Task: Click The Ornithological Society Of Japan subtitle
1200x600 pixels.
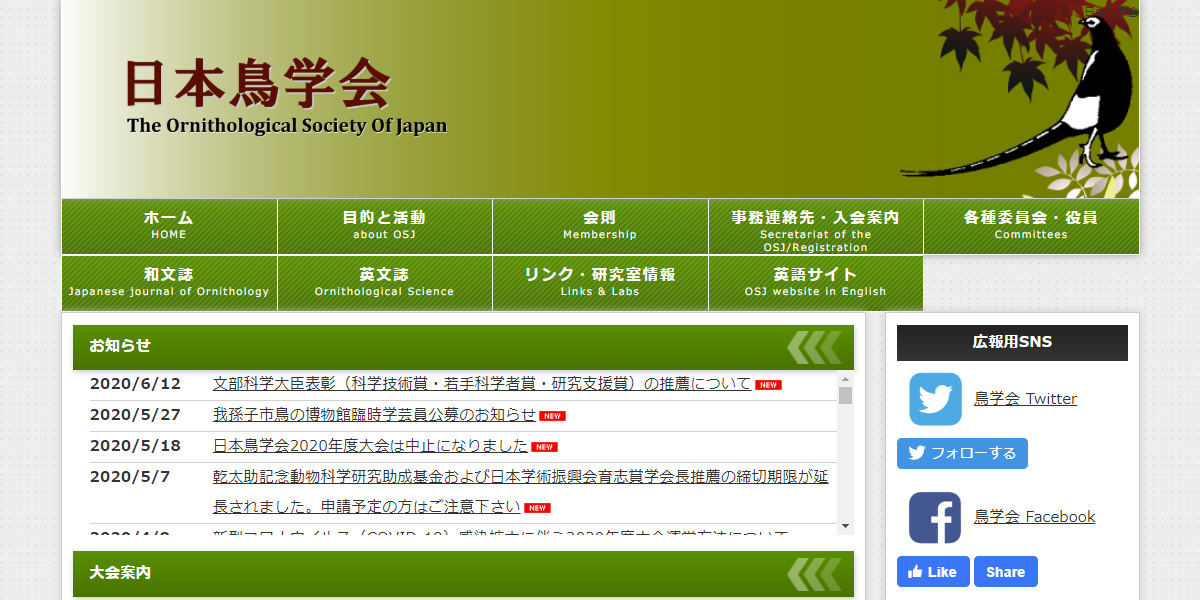Action: [x=287, y=126]
